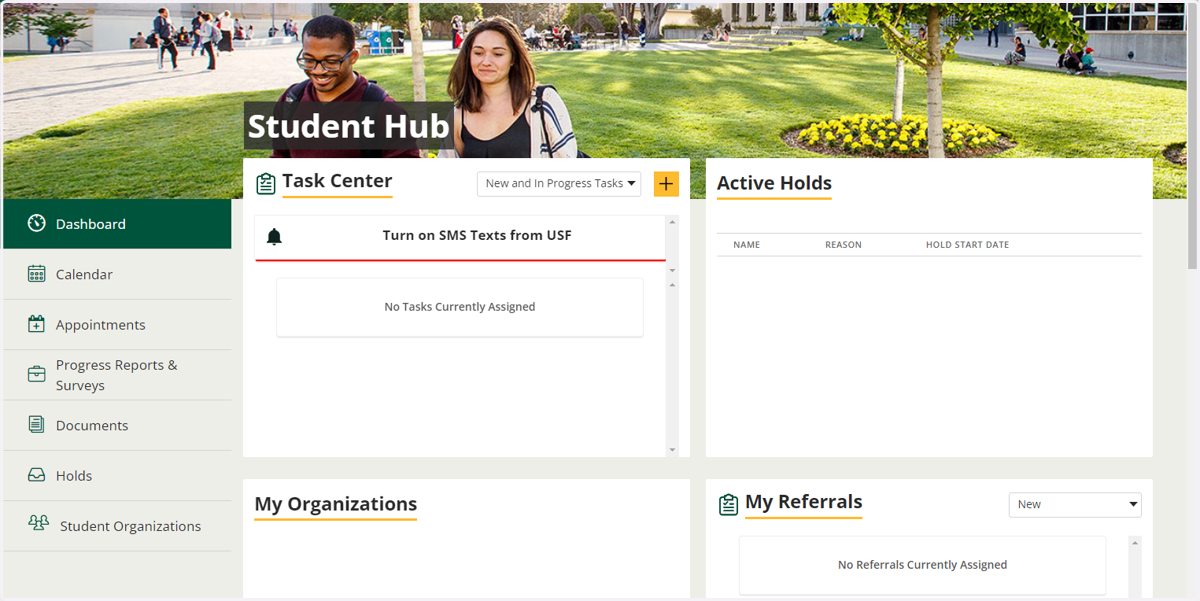Click the bell icon beside SMS Texts
The height and width of the screenshot is (601, 1200).
click(274, 237)
